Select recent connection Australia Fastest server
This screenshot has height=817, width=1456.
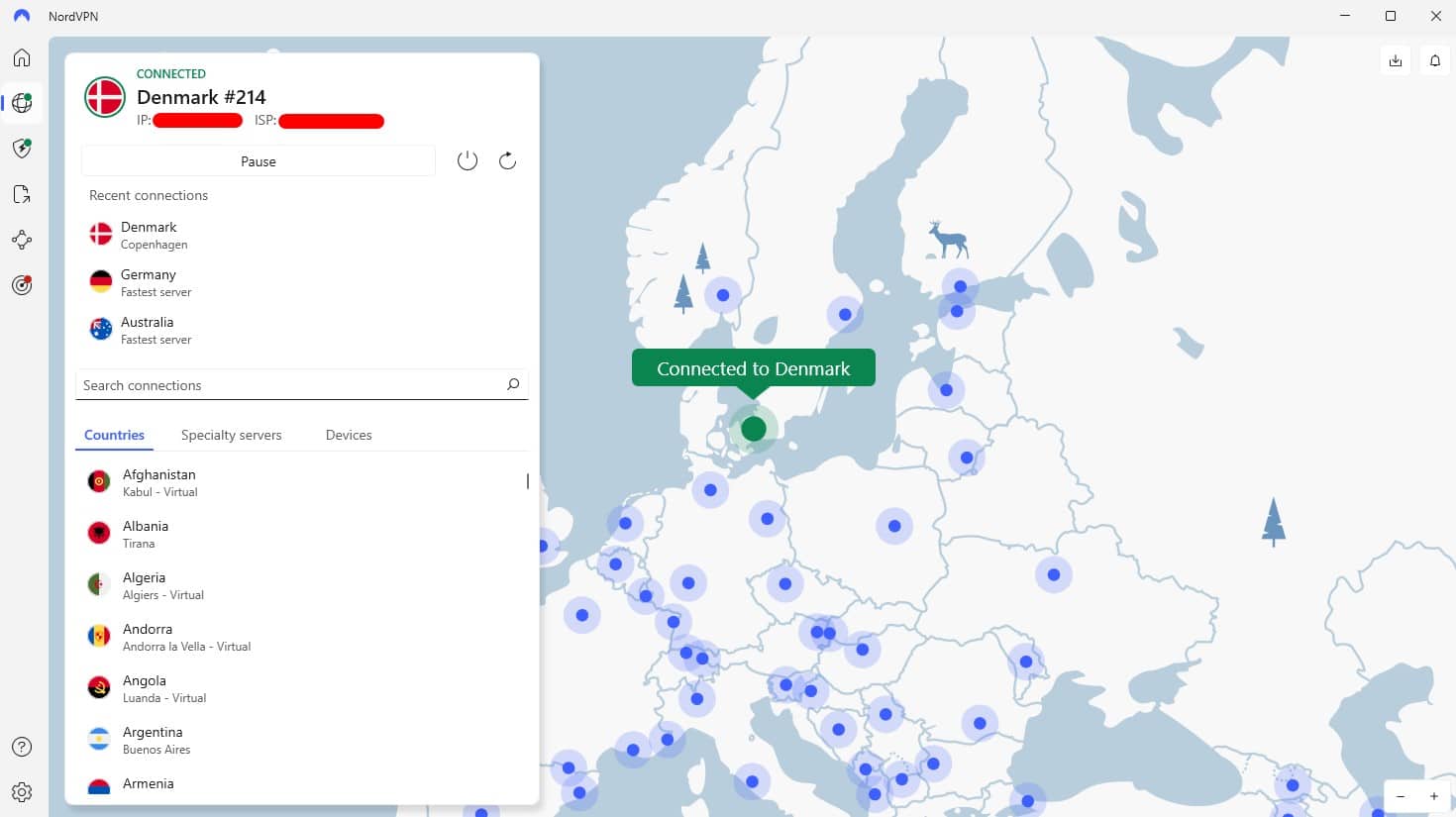(302, 330)
